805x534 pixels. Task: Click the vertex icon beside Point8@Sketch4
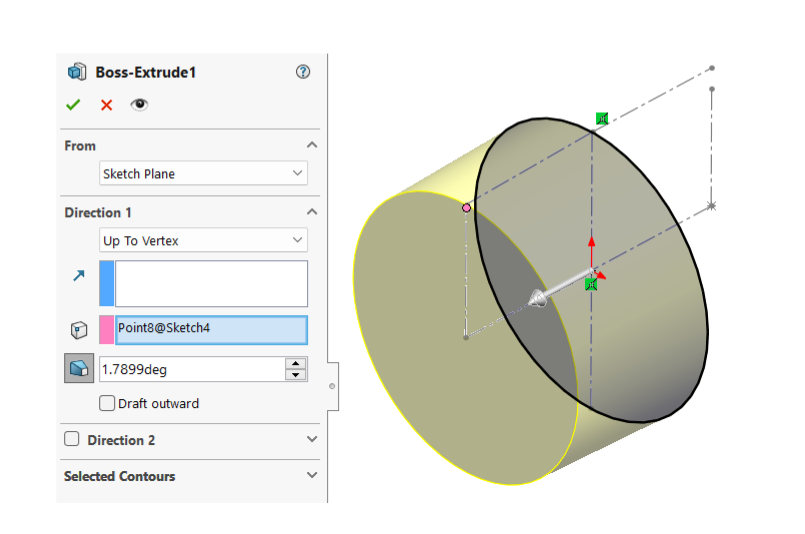(79, 330)
